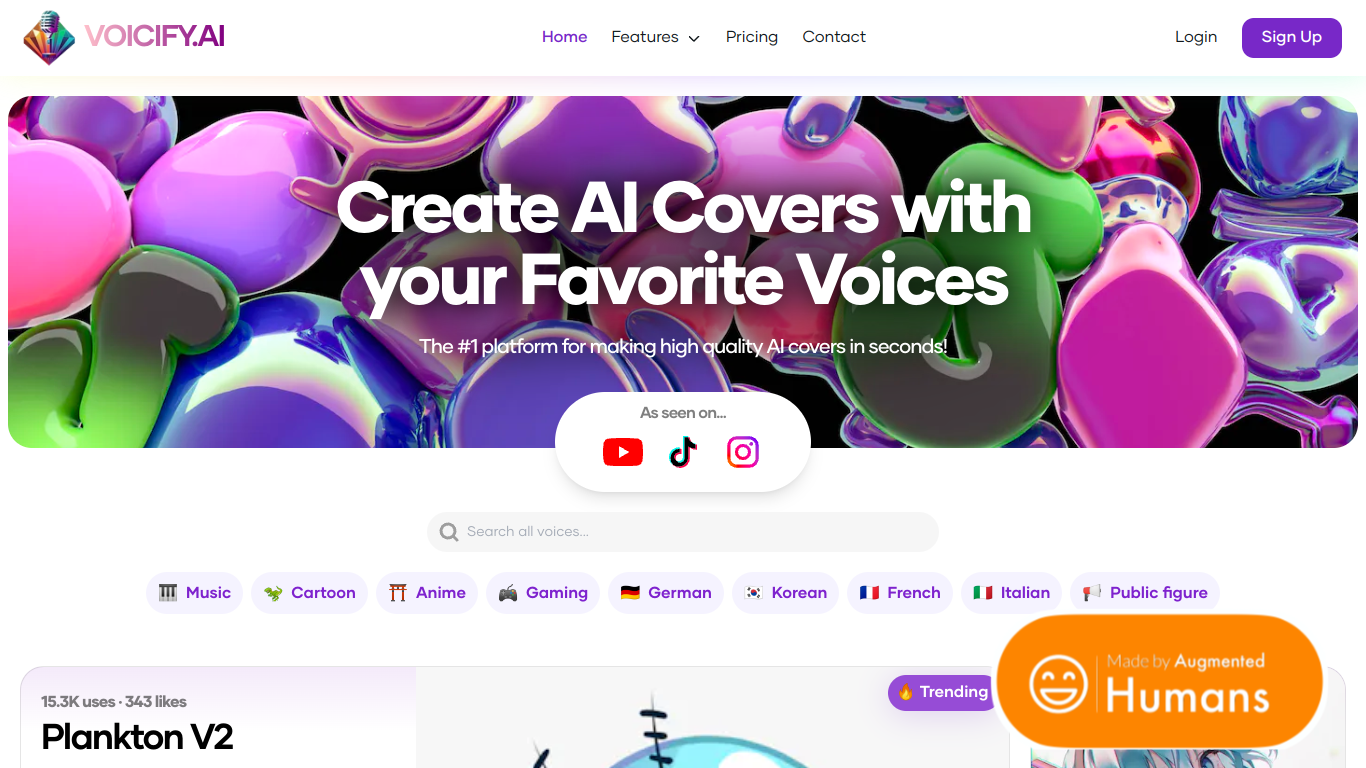Open the YouTube icon under As seen on

pos(623,452)
